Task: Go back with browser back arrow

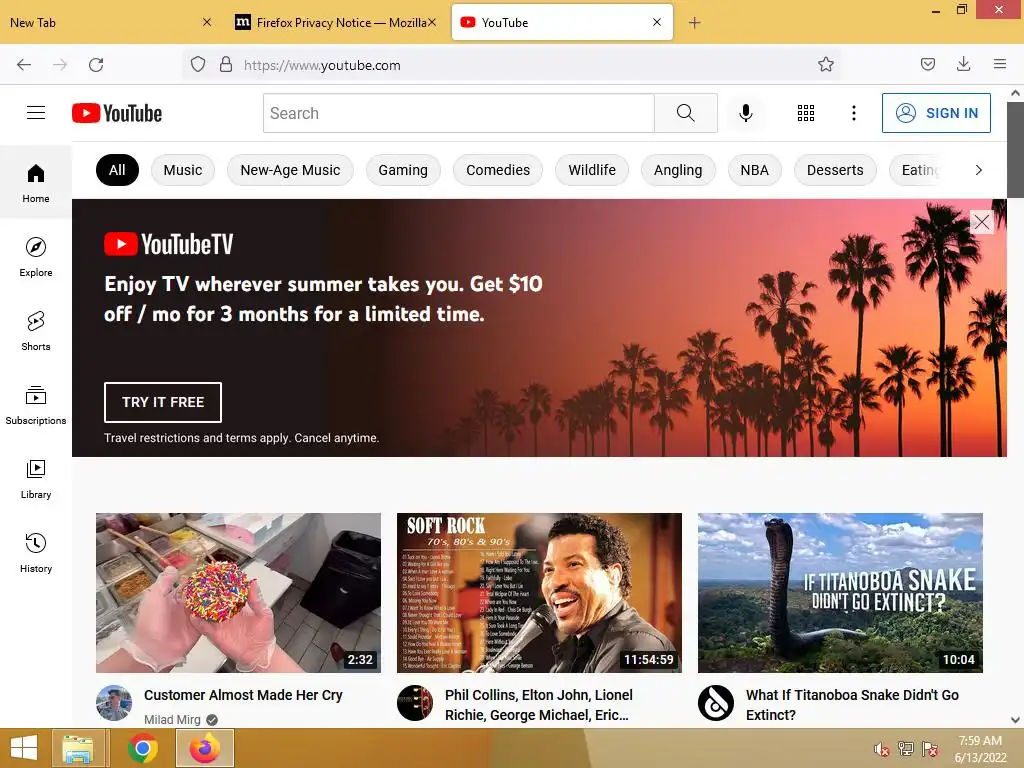Action: click(x=24, y=65)
